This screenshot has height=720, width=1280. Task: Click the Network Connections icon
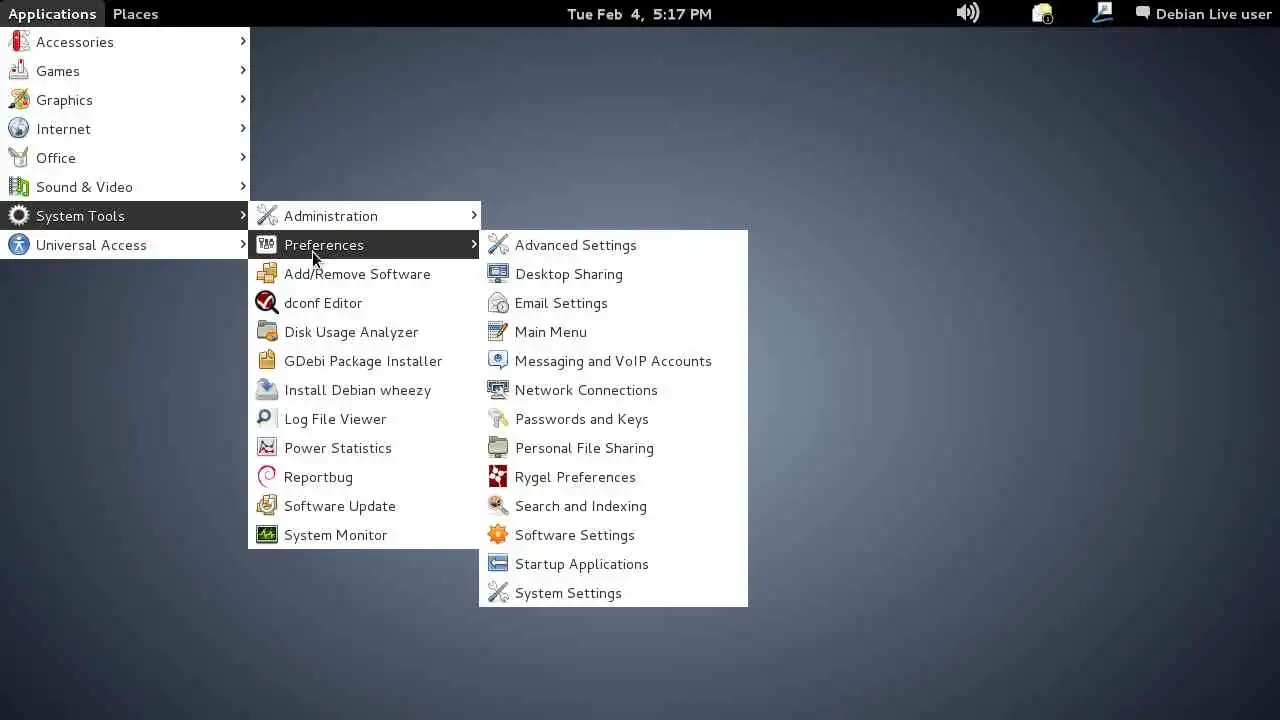pyautogui.click(x=498, y=390)
